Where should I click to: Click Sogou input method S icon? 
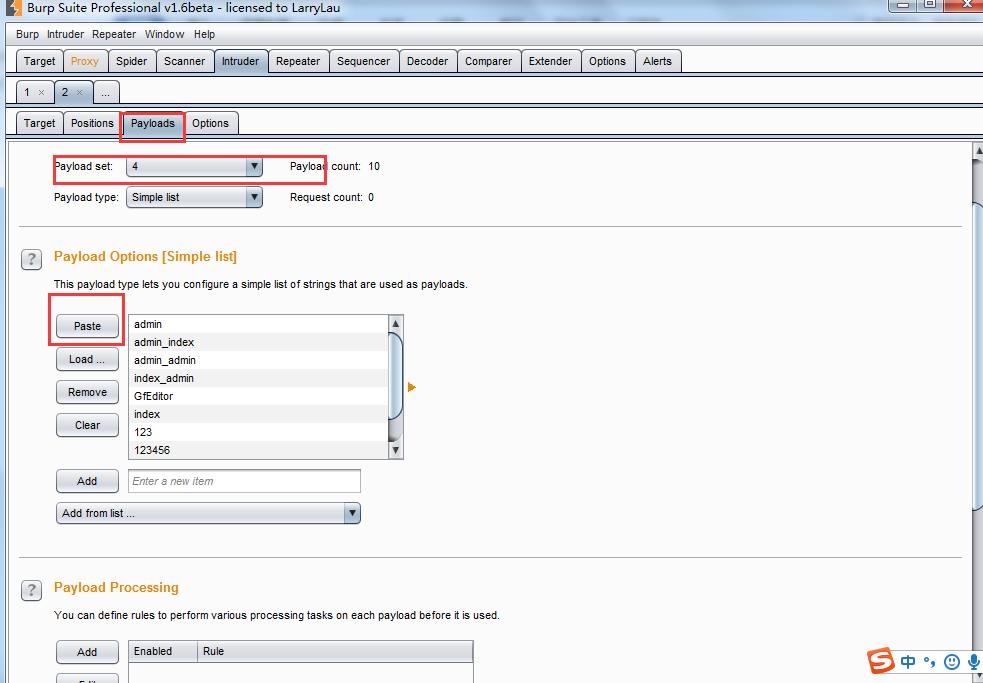(881, 661)
